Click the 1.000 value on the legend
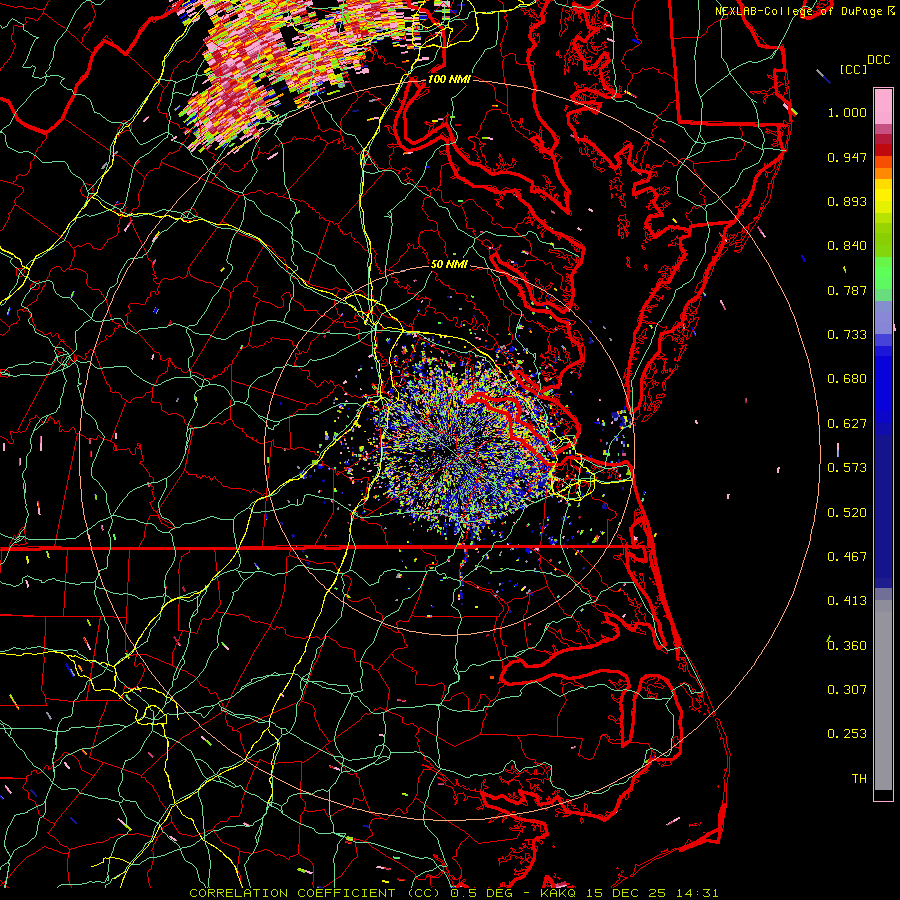The image size is (900, 900). [x=847, y=112]
